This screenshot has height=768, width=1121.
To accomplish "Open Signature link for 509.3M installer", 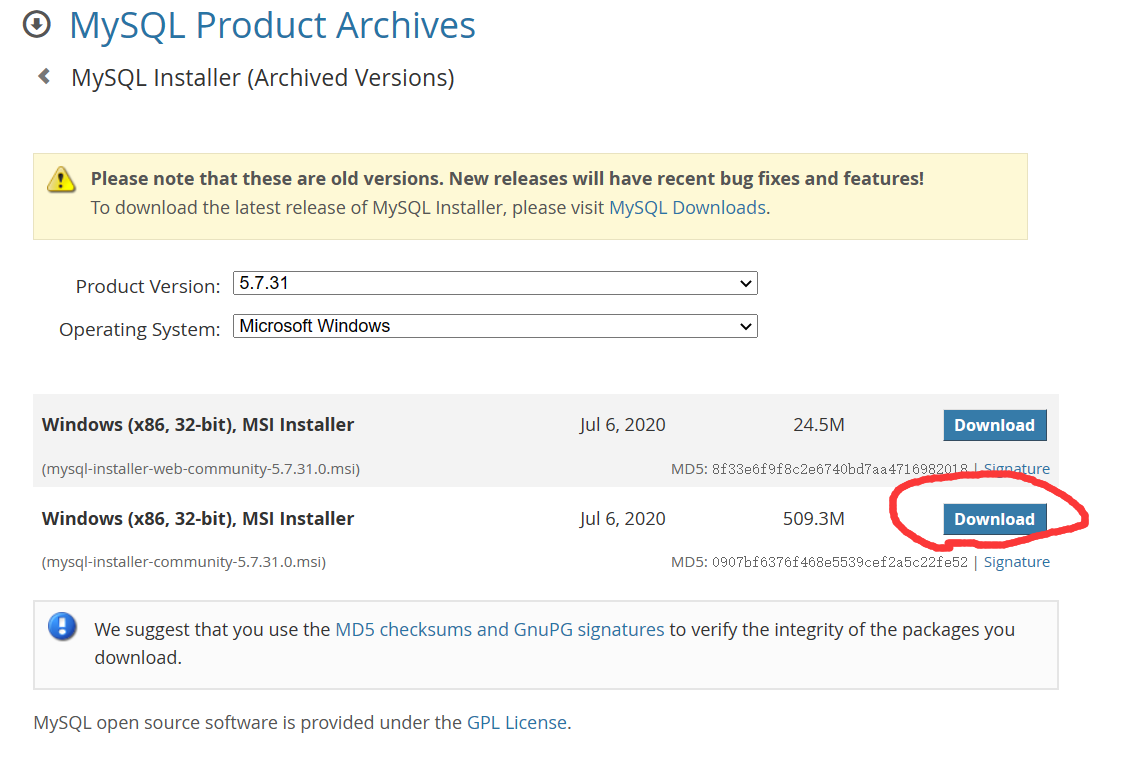I will tap(1016, 562).
